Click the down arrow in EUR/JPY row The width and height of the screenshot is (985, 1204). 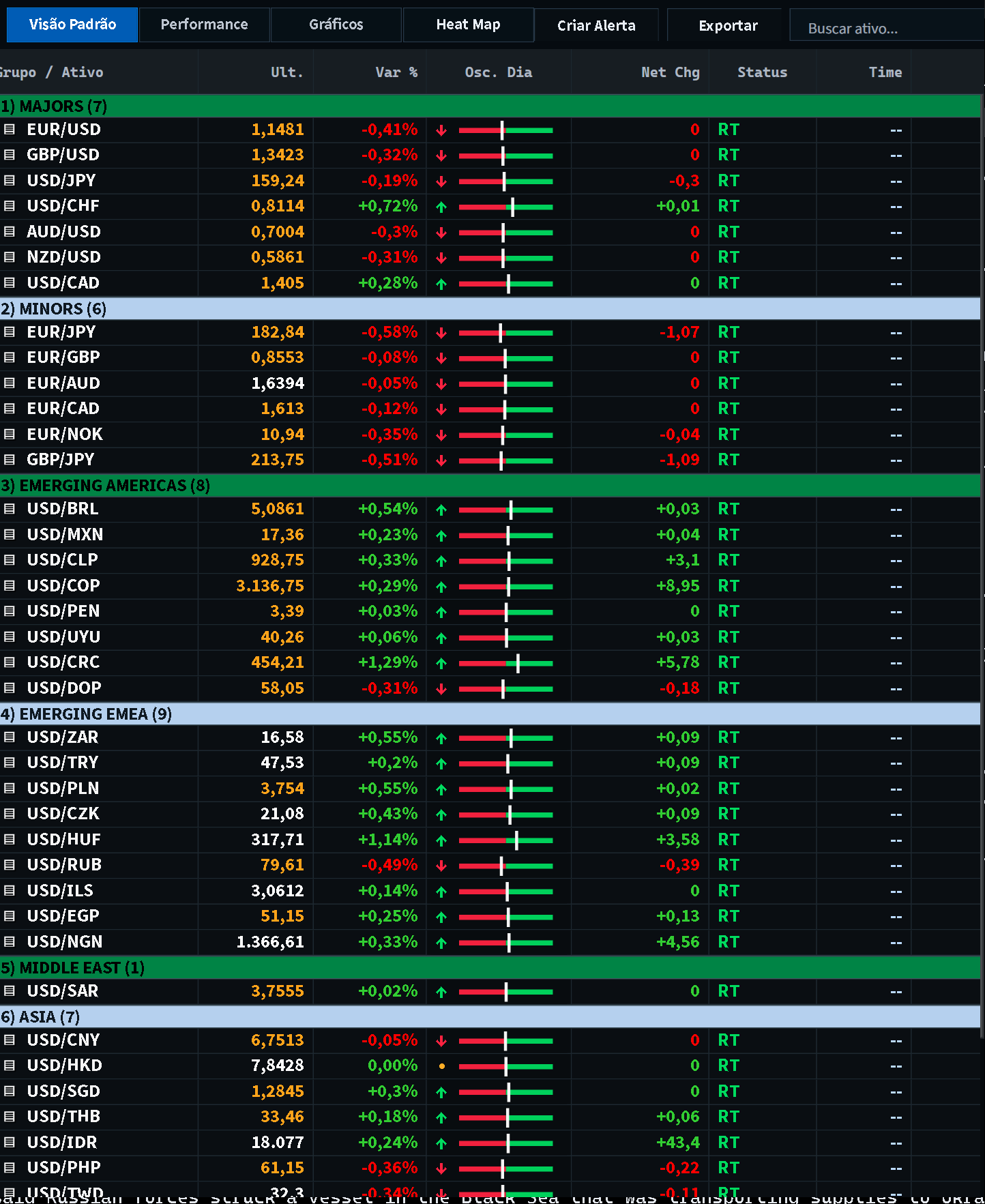coord(441,333)
